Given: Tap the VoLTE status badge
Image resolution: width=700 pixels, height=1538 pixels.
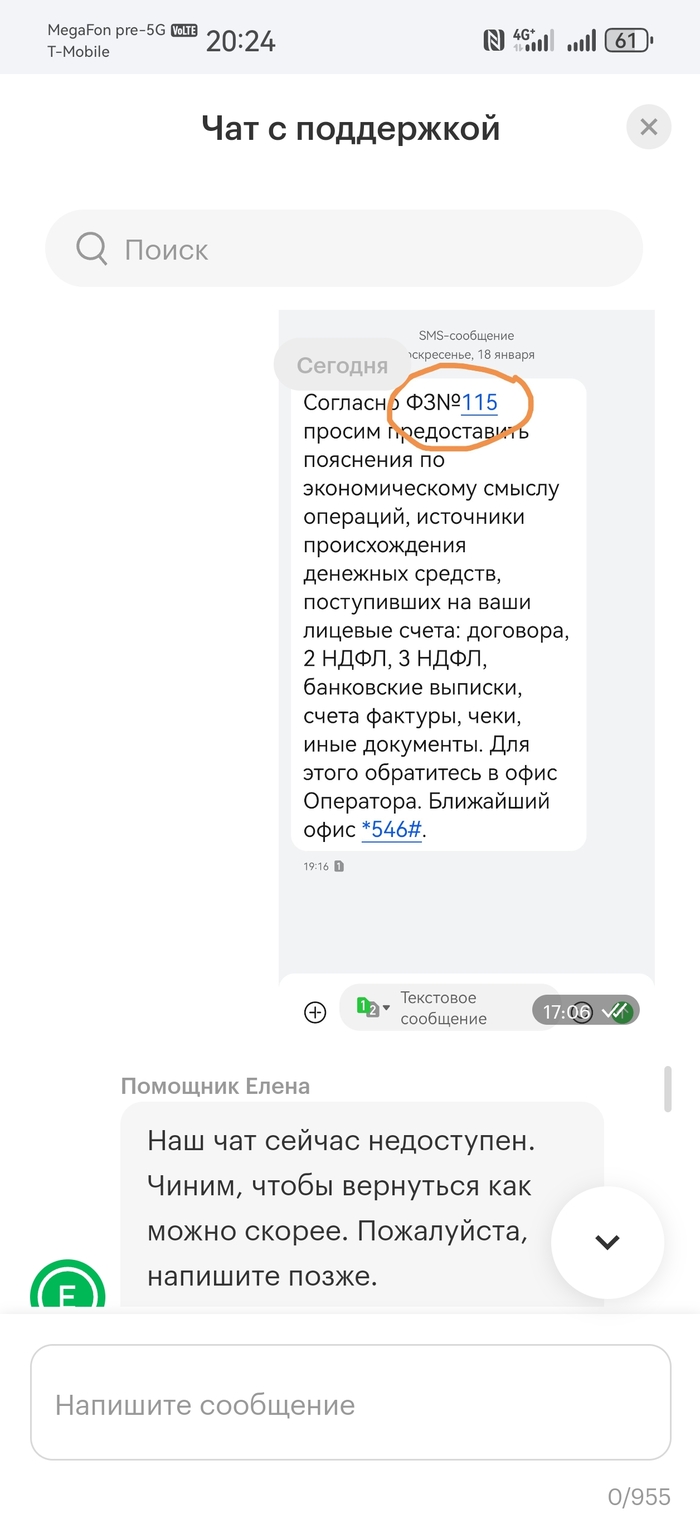Looking at the screenshot, I should pos(184,31).
